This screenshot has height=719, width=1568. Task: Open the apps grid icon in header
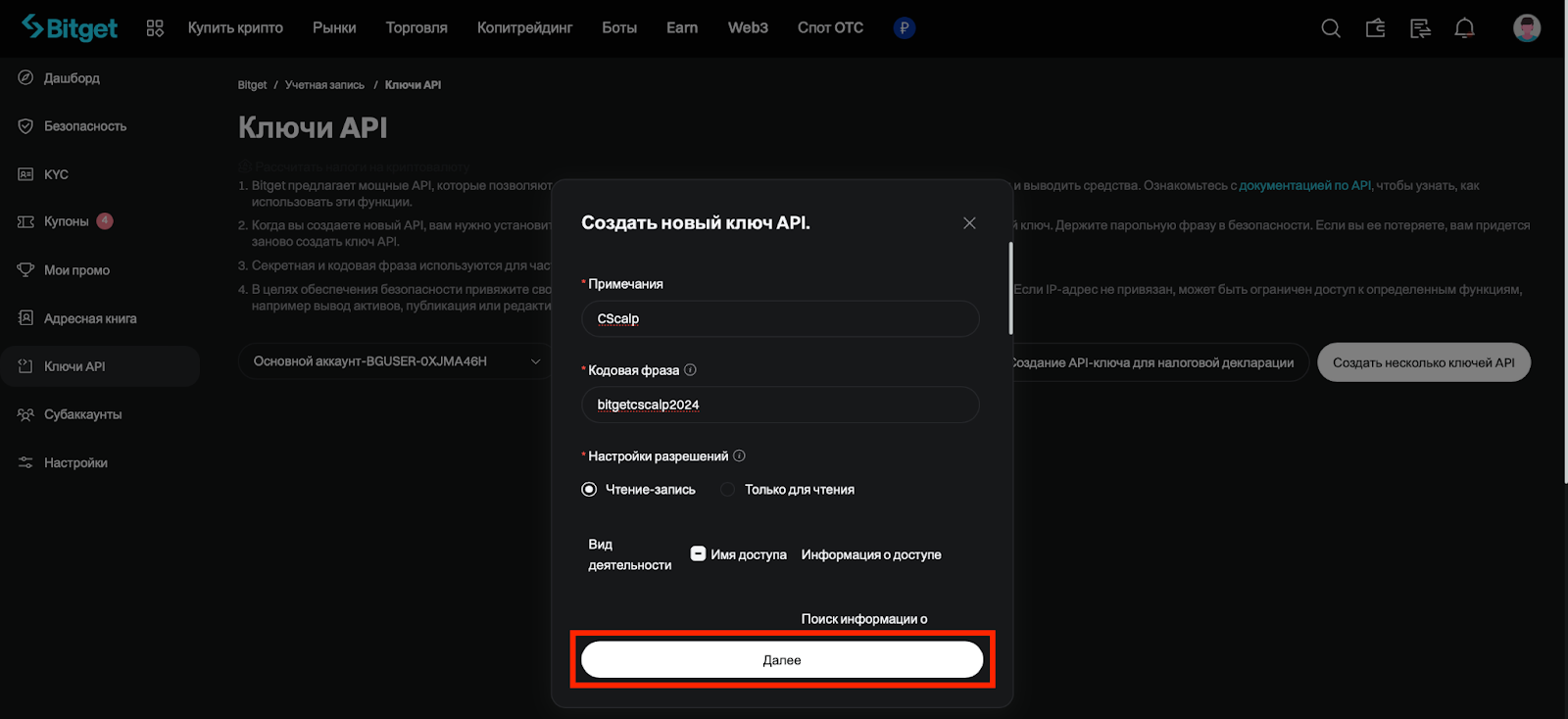[x=155, y=28]
